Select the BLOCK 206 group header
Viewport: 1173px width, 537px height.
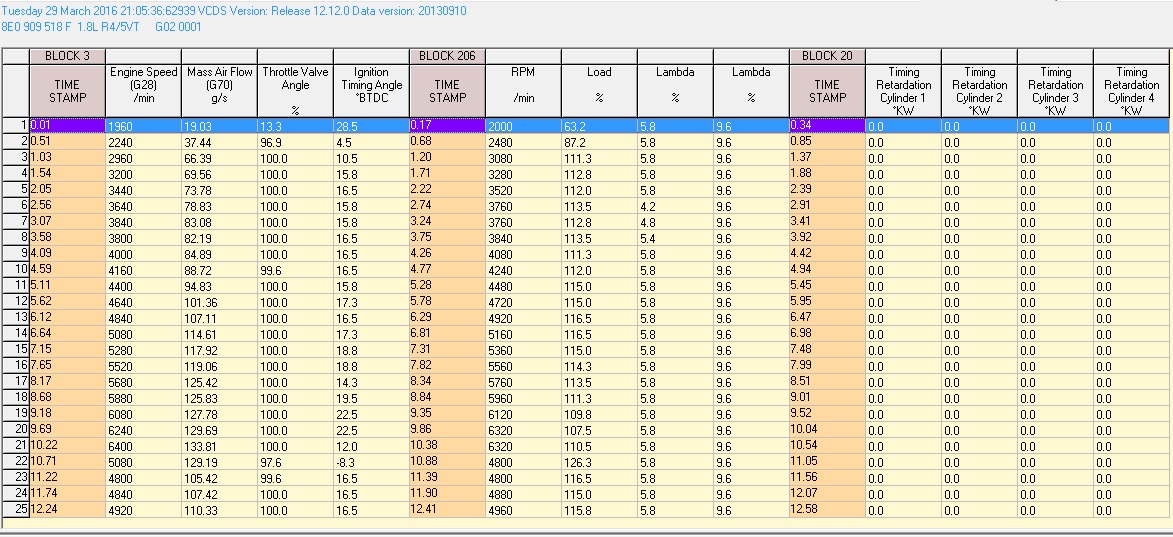[x=447, y=56]
